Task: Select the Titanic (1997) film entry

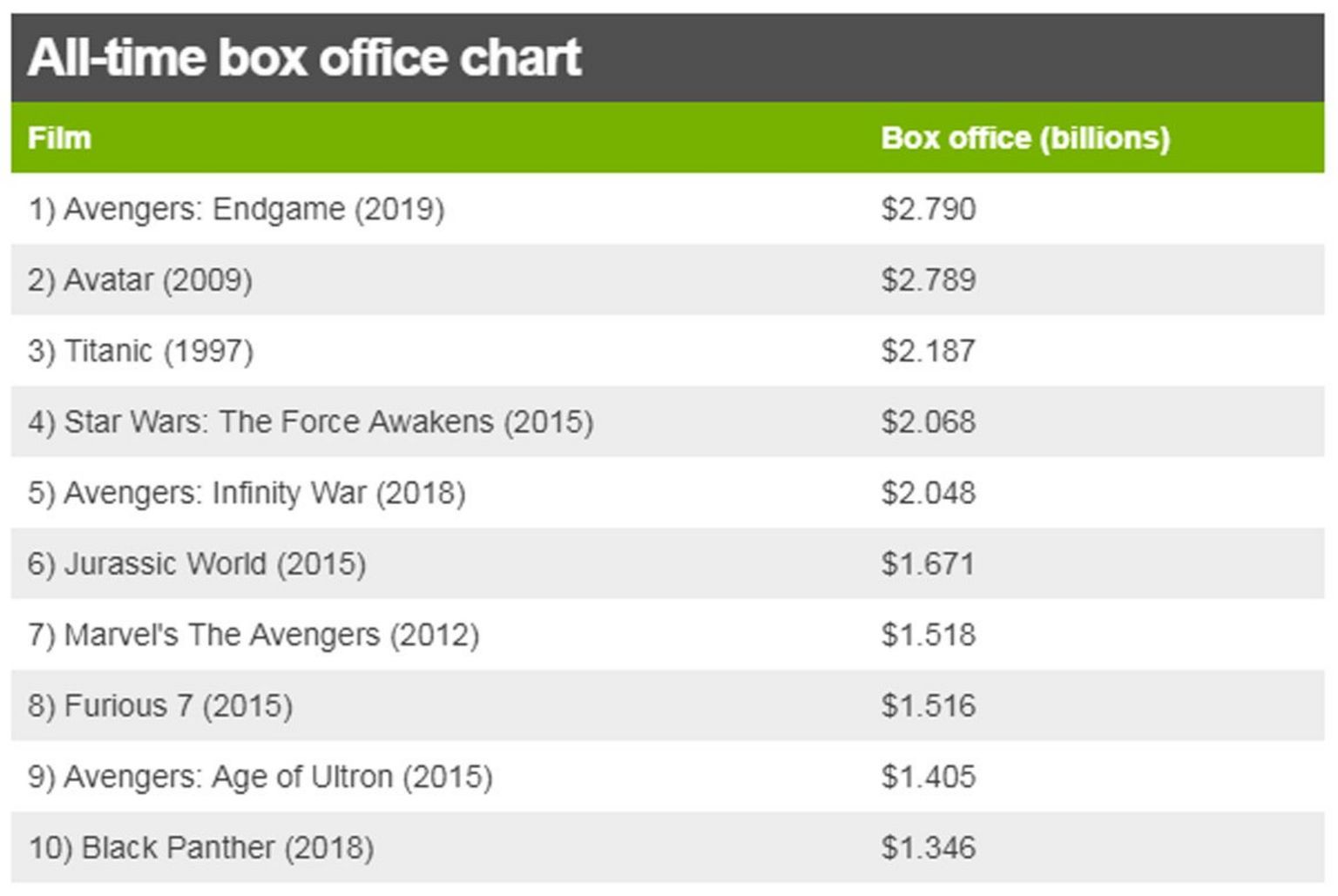Action: [x=140, y=351]
